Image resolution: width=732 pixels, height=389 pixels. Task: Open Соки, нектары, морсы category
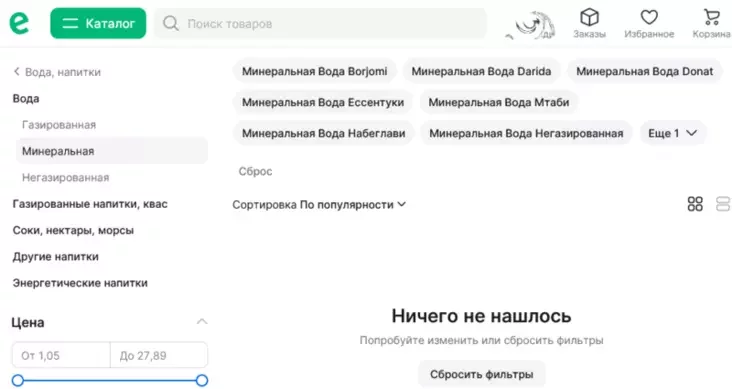pos(73,230)
